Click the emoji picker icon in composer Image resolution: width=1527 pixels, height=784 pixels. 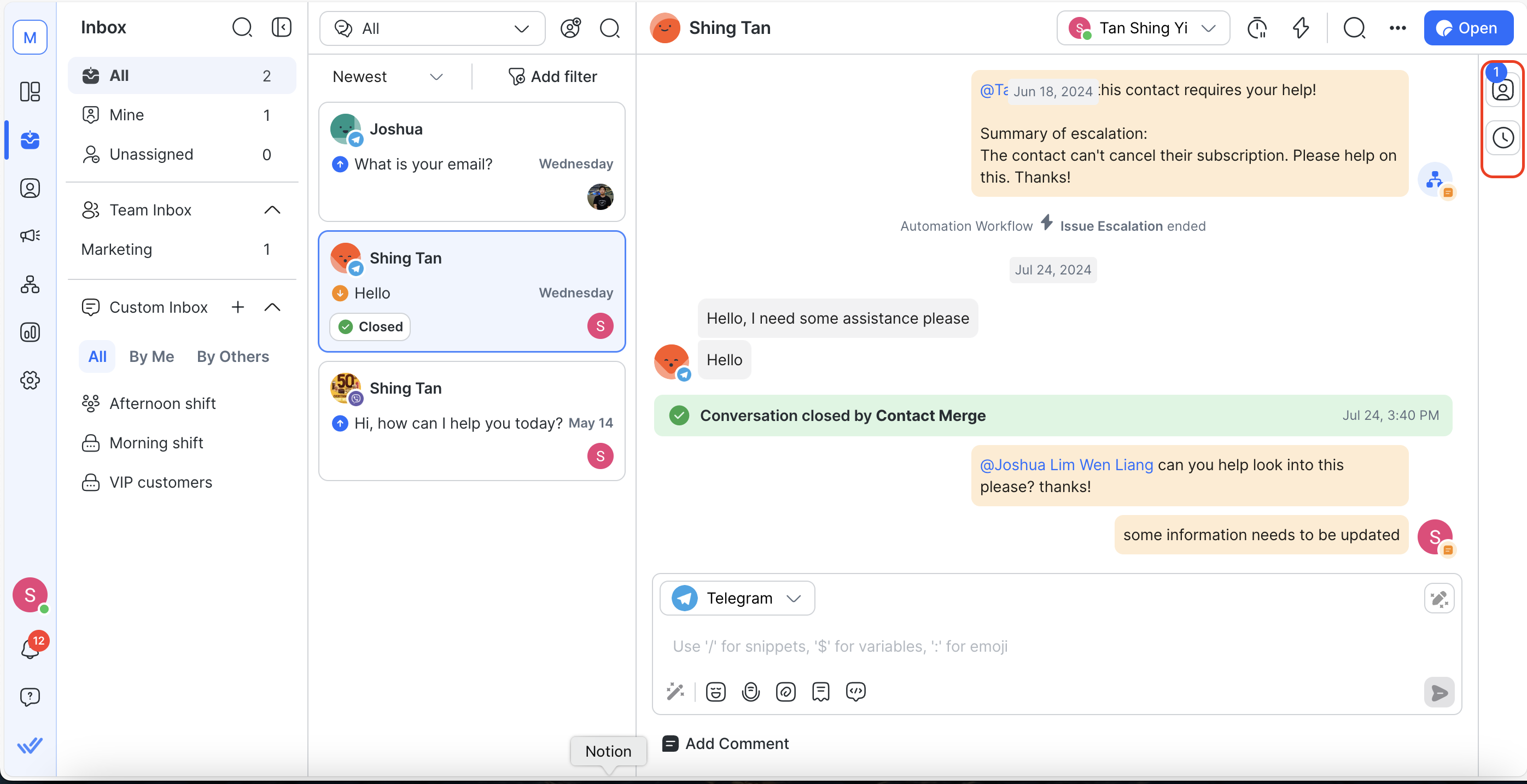(x=715, y=692)
